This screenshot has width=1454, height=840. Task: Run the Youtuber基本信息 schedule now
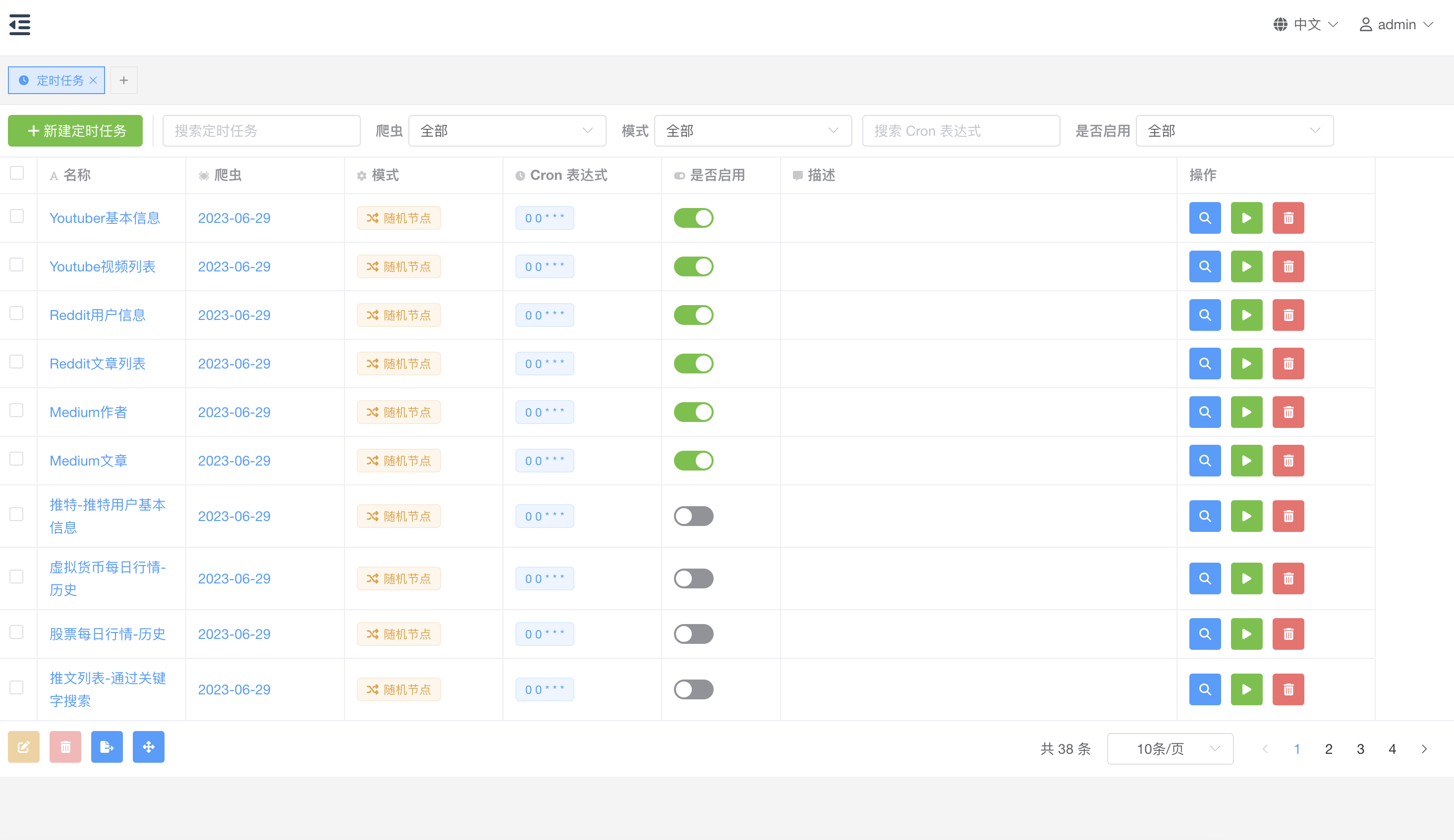[1246, 218]
